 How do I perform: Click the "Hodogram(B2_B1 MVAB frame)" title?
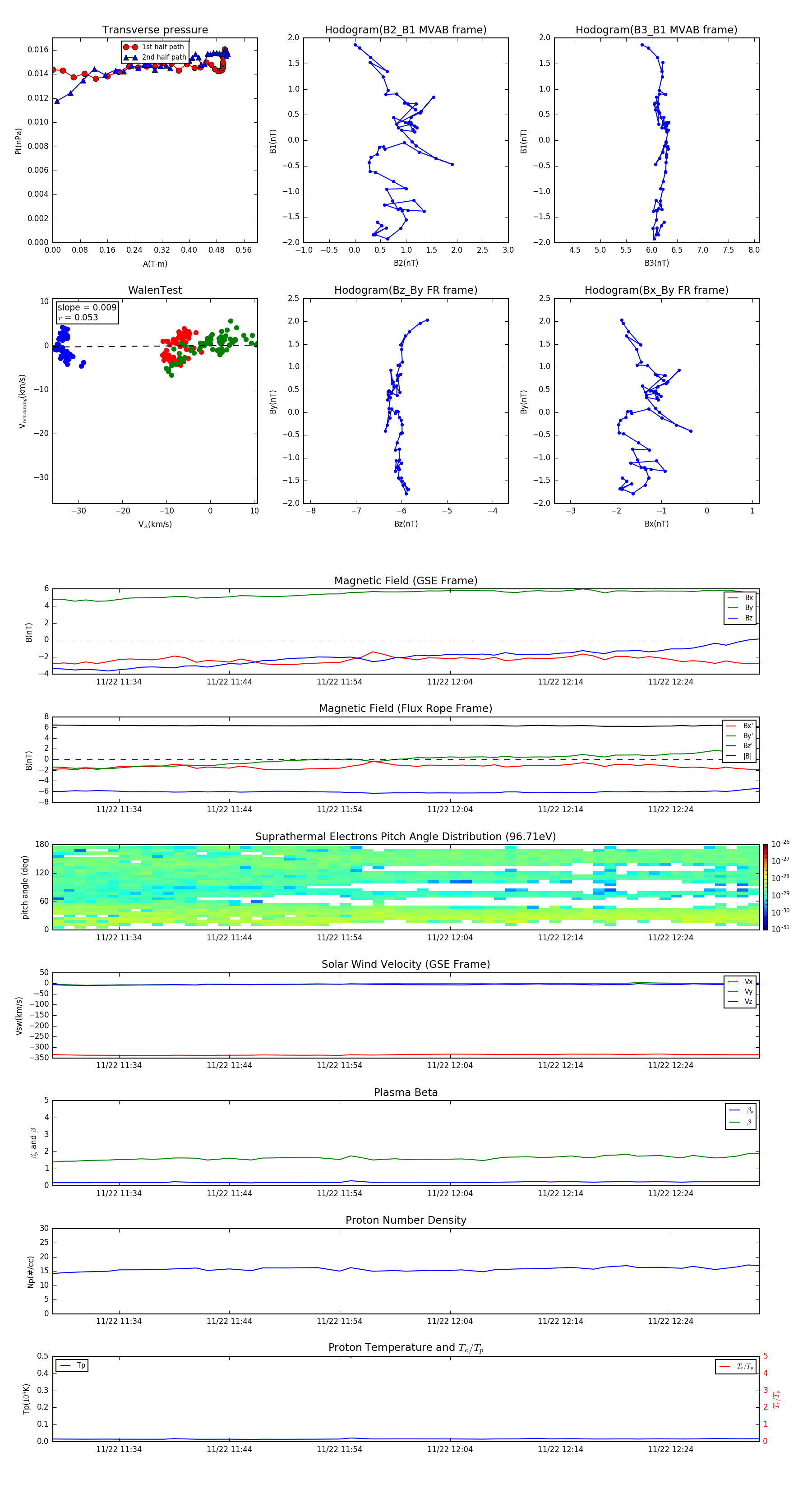point(406,30)
